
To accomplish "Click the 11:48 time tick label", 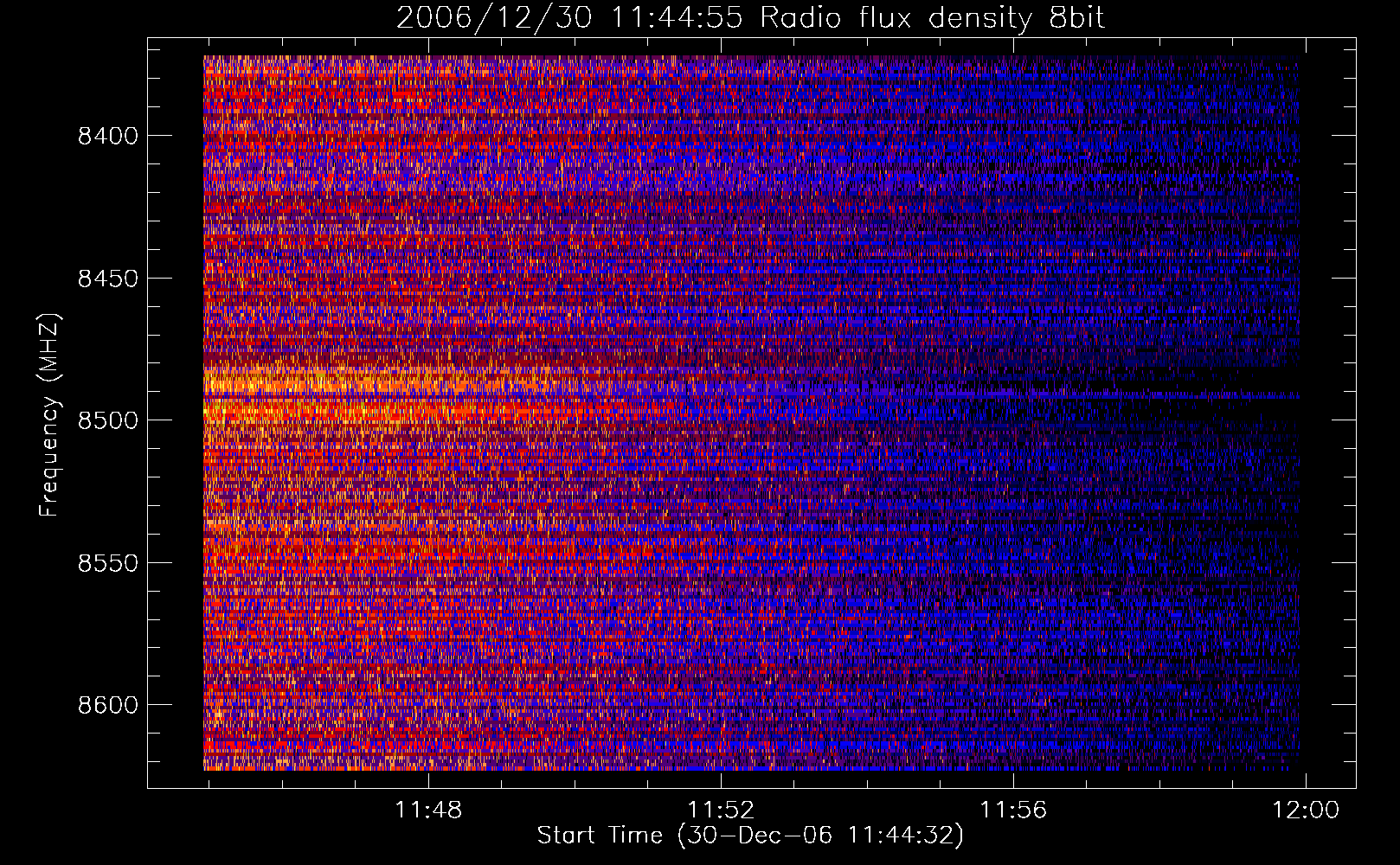I will click(x=429, y=811).
